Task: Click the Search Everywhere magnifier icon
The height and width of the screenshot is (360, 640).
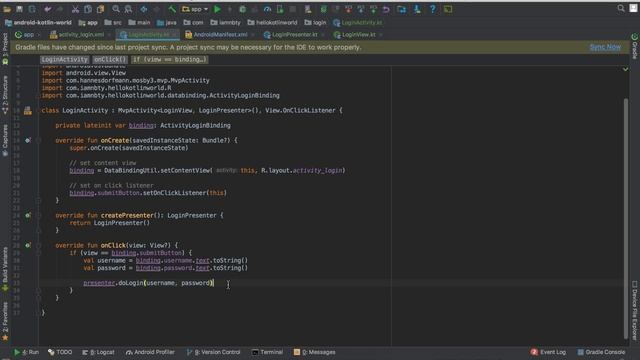Action: point(621,9)
